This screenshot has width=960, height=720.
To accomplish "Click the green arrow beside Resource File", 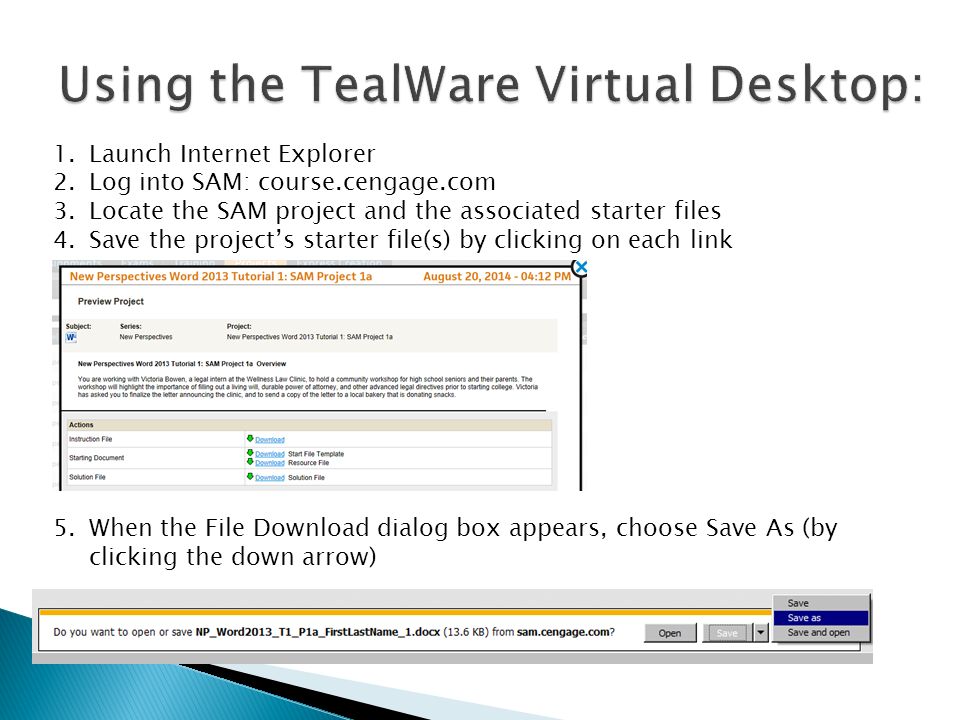I will coord(250,462).
